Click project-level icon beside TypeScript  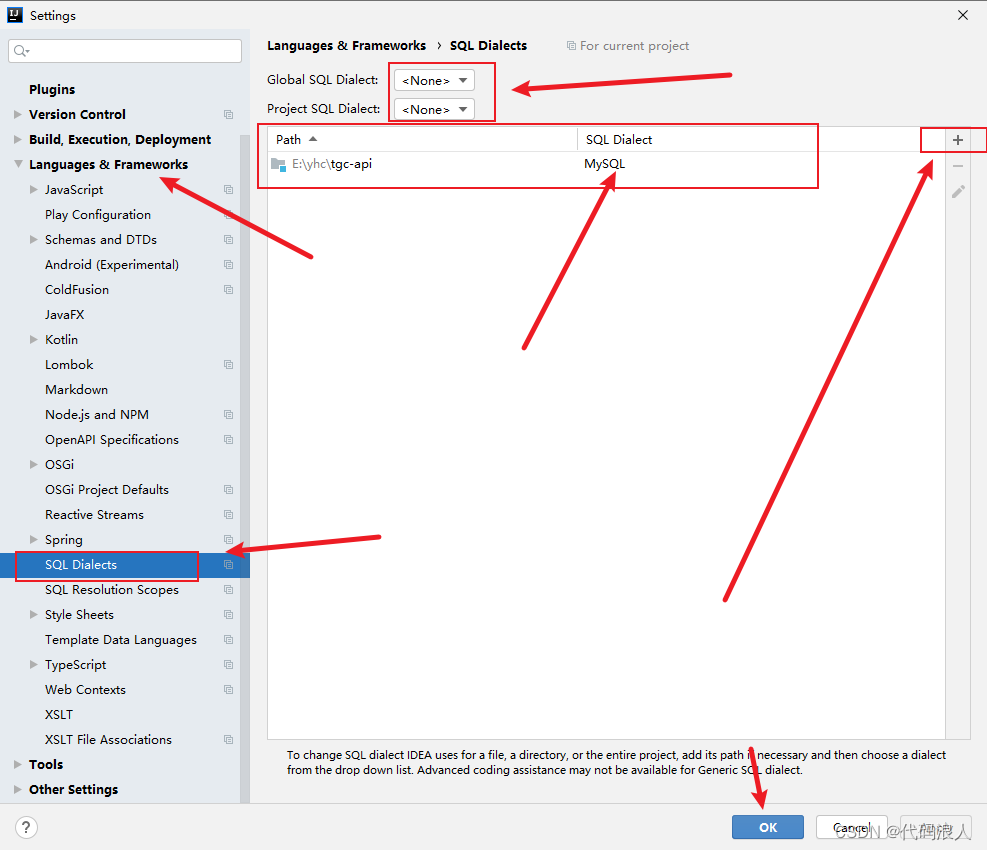coord(228,665)
